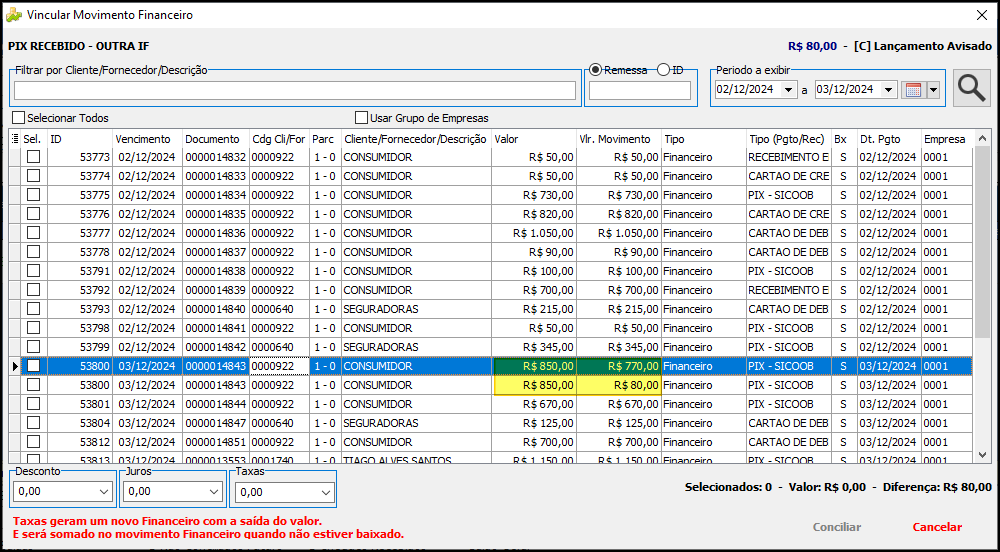Sort by the Tipo (Pgto/Rec) column header
Screen dimensions: 1000x552
786,139
